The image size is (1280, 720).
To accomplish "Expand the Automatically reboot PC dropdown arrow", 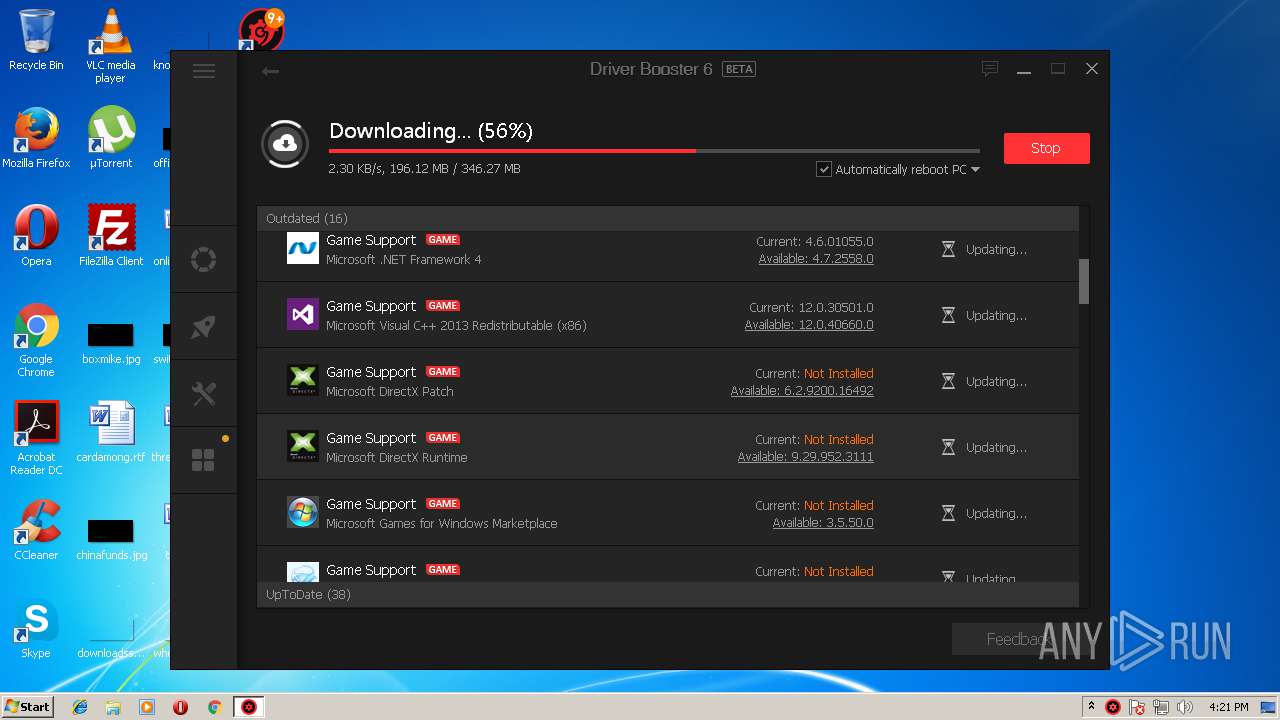I will coord(975,170).
